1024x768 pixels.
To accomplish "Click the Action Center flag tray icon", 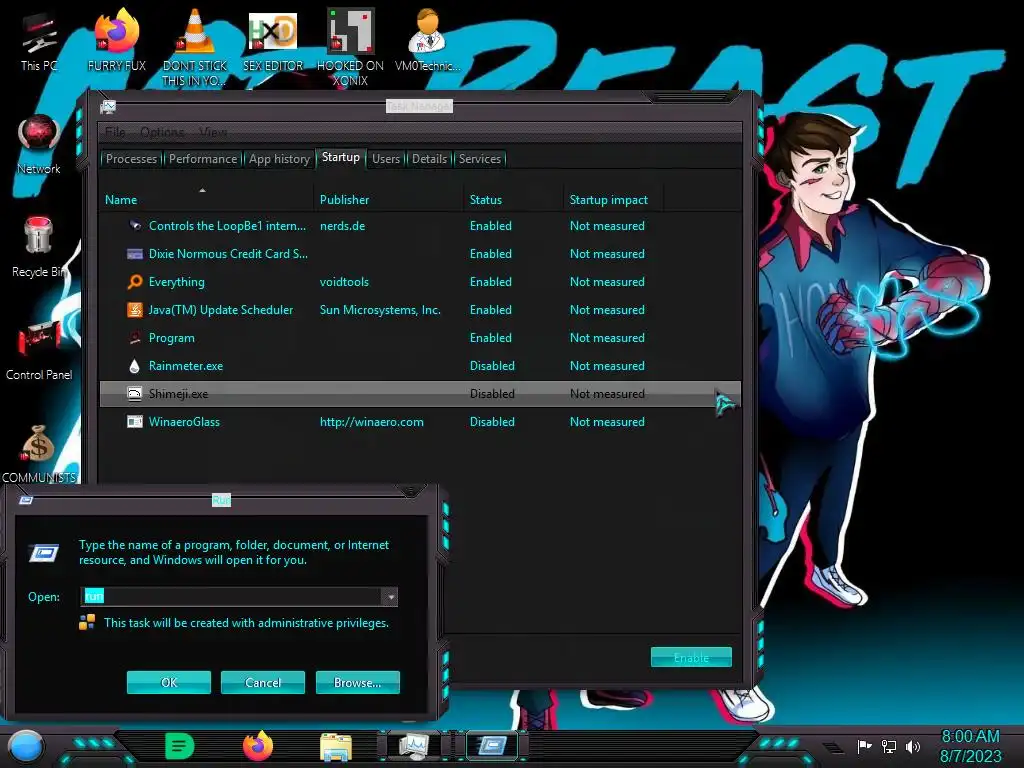I will pos(864,746).
